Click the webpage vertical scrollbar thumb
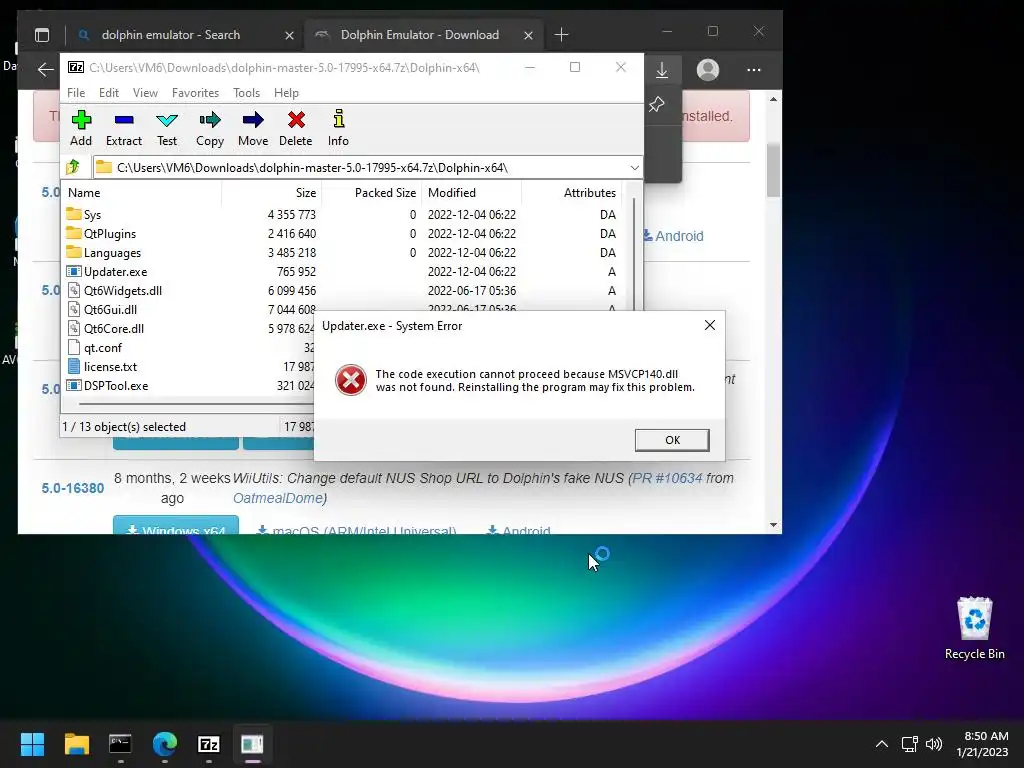Image resolution: width=1024 pixels, height=768 pixels. click(773, 169)
